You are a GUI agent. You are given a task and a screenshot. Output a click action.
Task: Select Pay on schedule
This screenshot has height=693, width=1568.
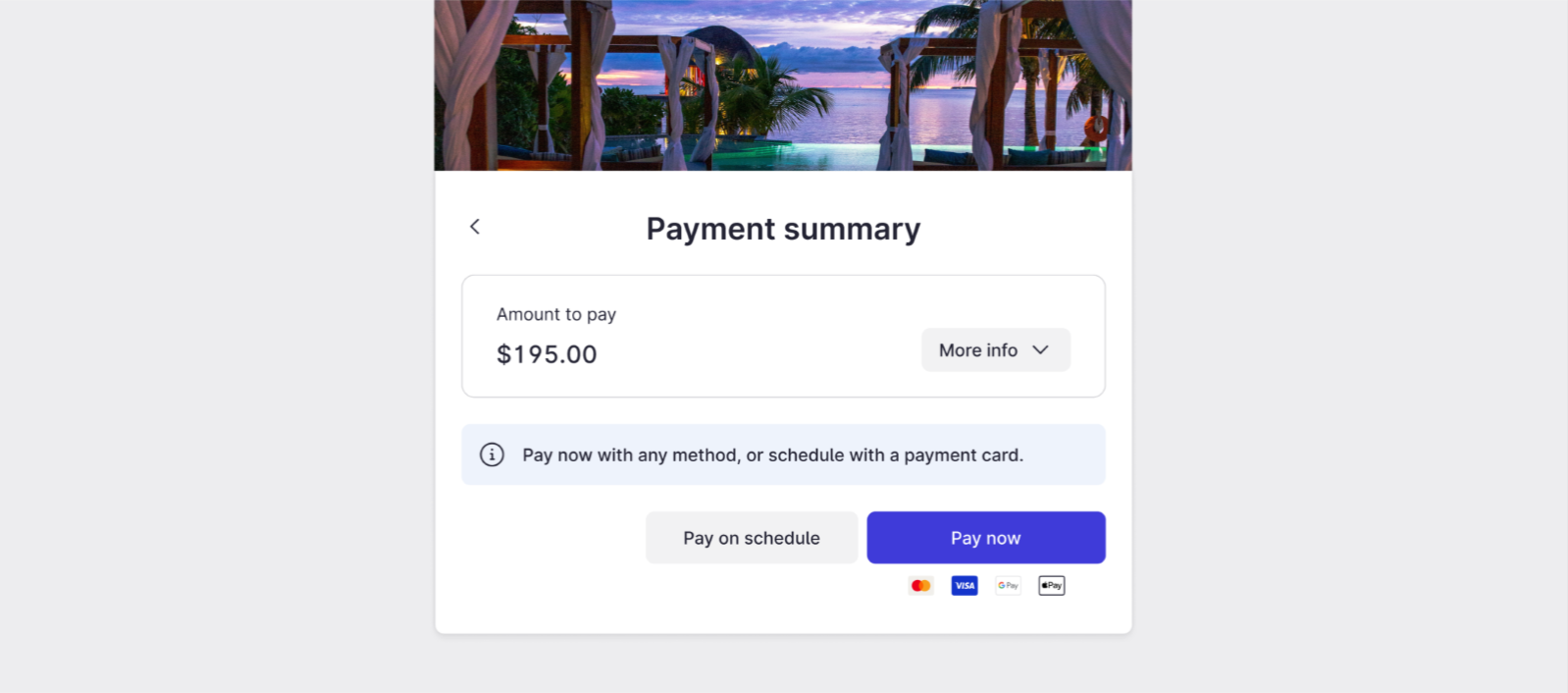click(751, 537)
